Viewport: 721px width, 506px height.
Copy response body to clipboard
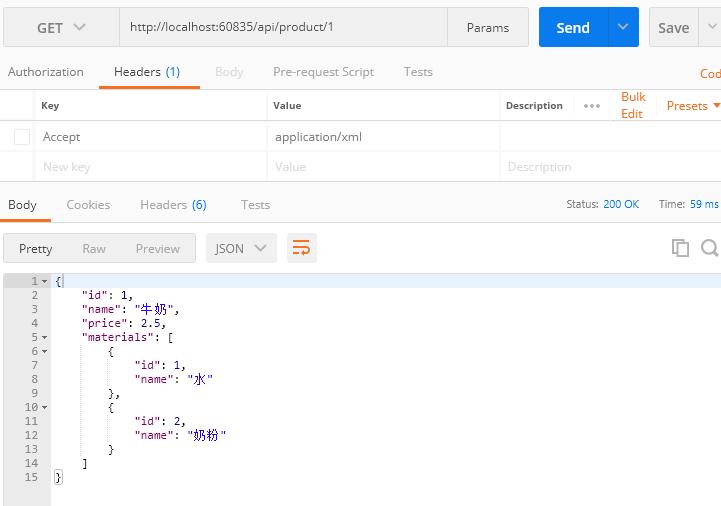point(680,248)
